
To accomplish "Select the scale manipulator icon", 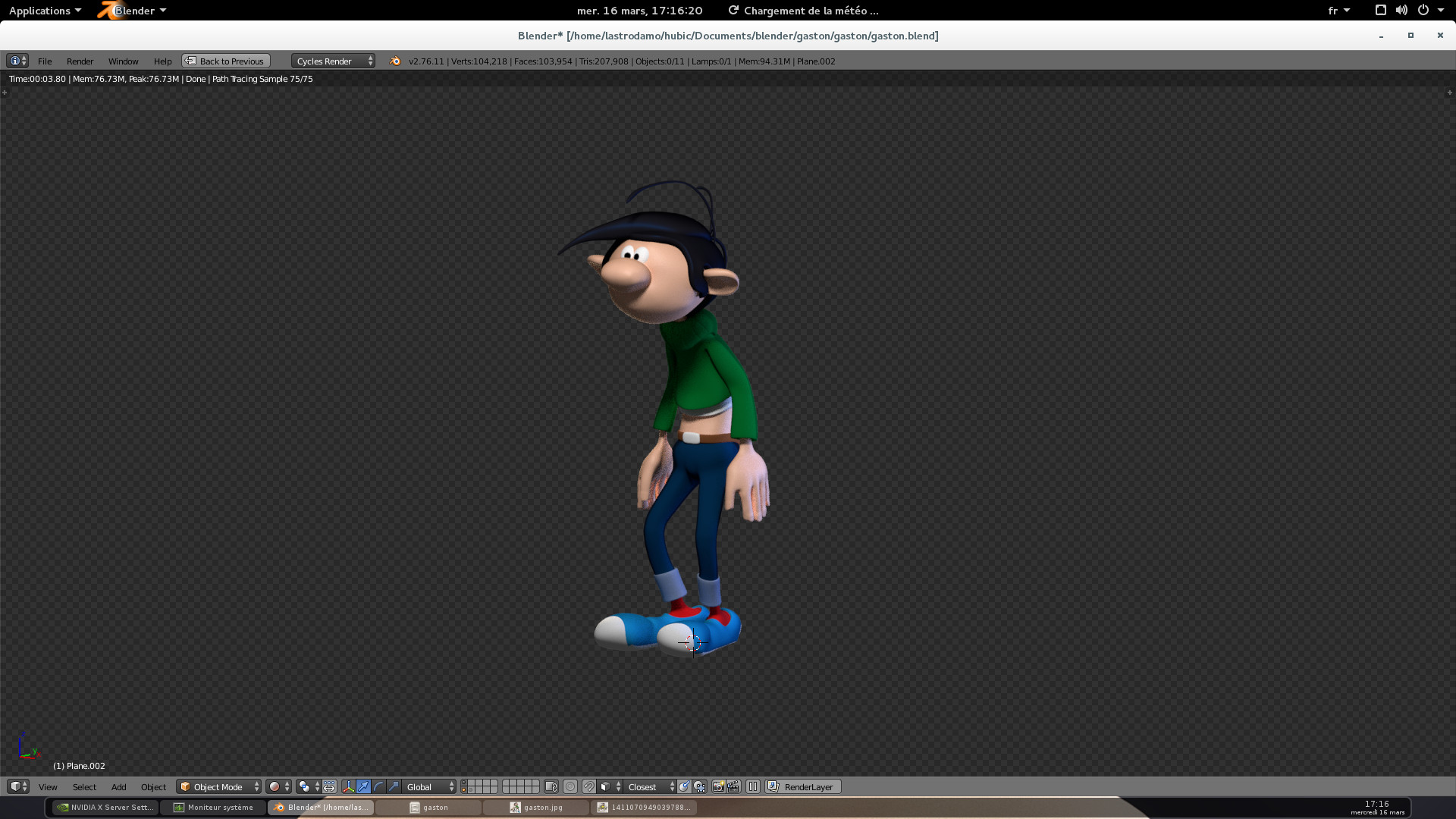I will (394, 786).
